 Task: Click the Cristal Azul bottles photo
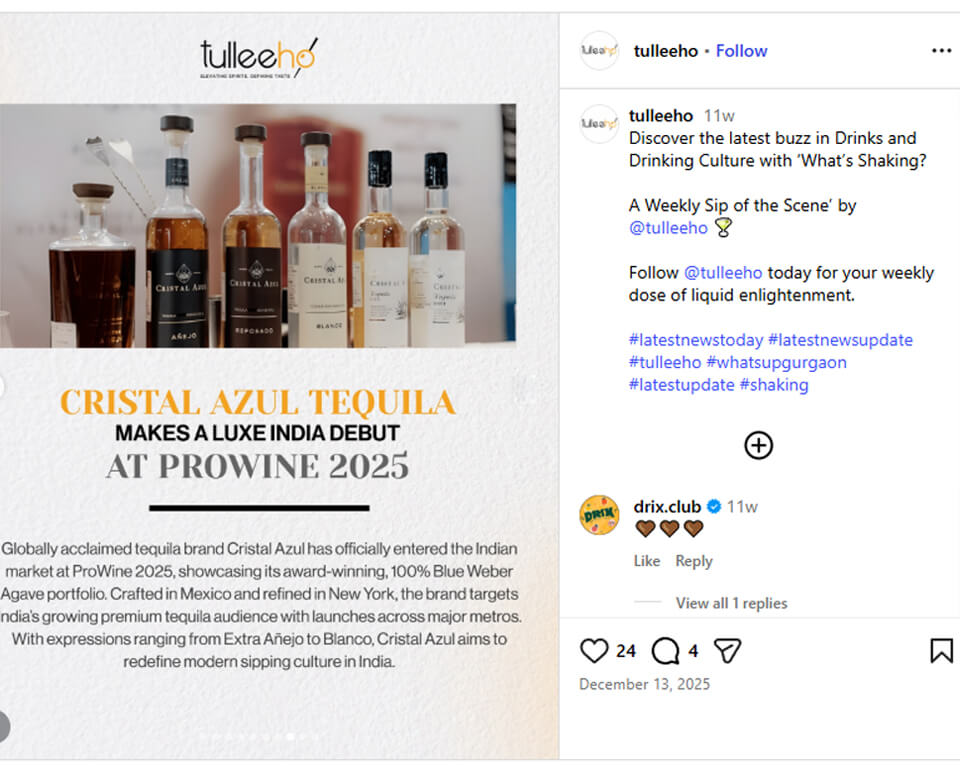258,225
